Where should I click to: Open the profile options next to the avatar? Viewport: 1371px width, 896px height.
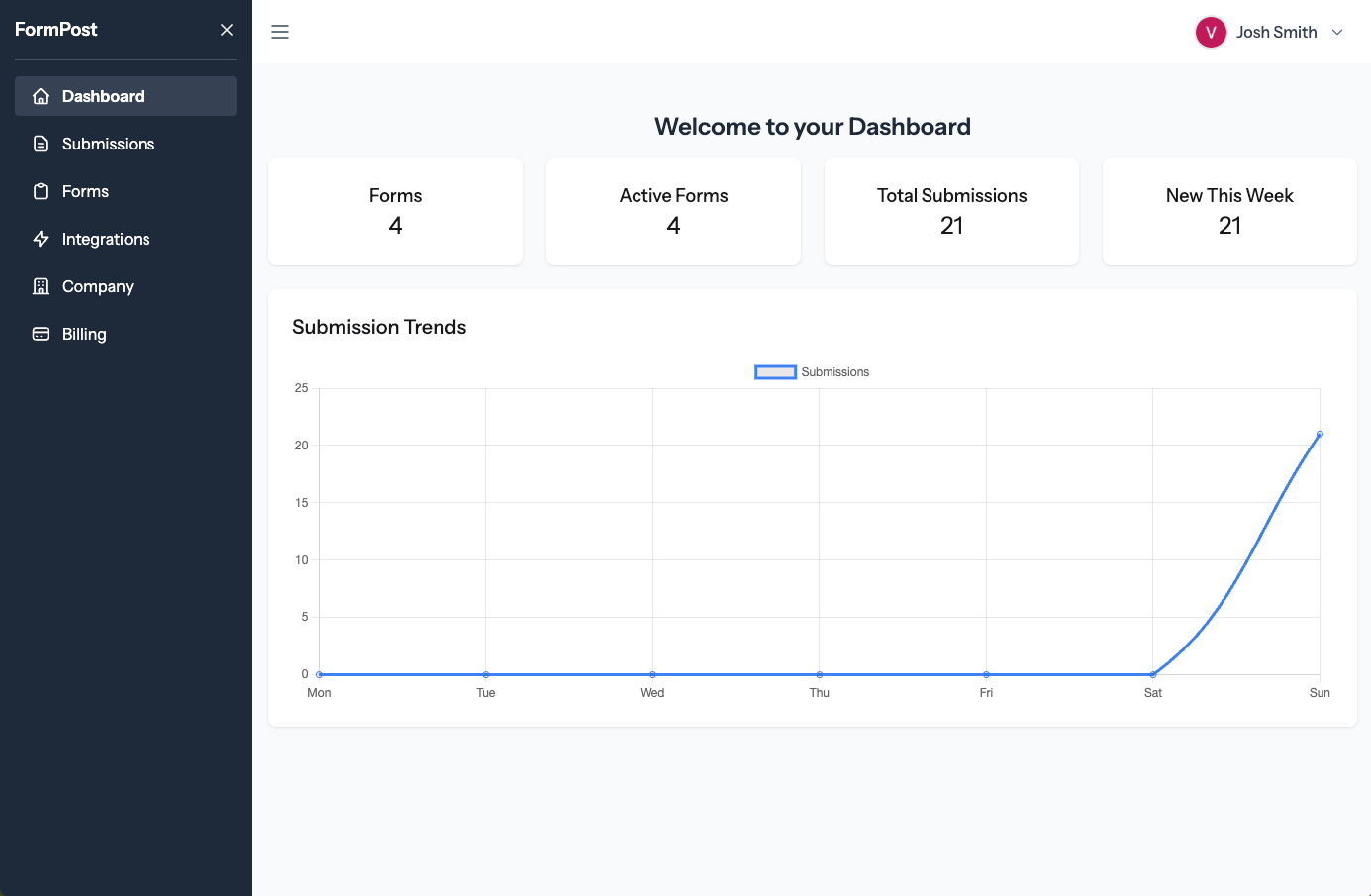point(1338,32)
